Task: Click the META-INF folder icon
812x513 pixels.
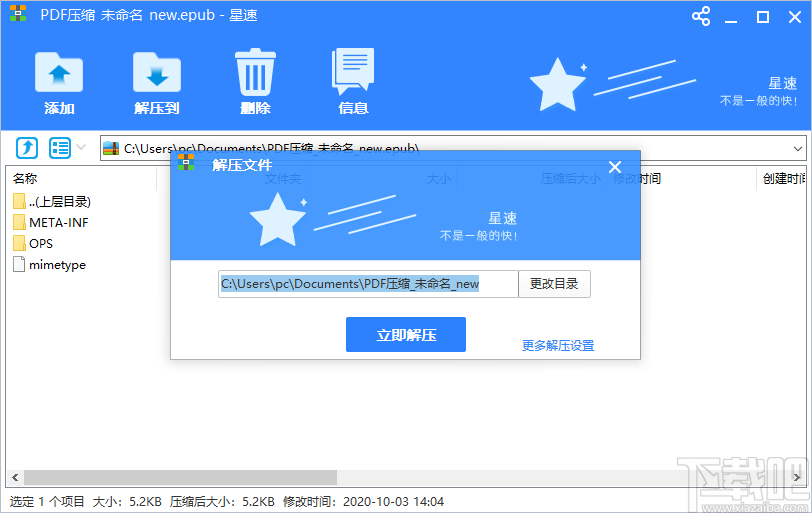Action: [19, 223]
